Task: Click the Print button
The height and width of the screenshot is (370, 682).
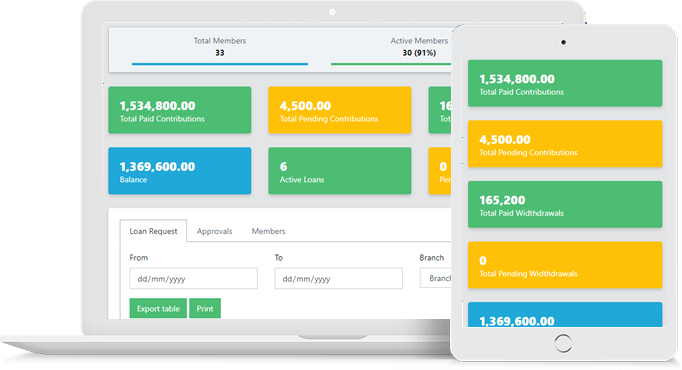Action: [205, 308]
